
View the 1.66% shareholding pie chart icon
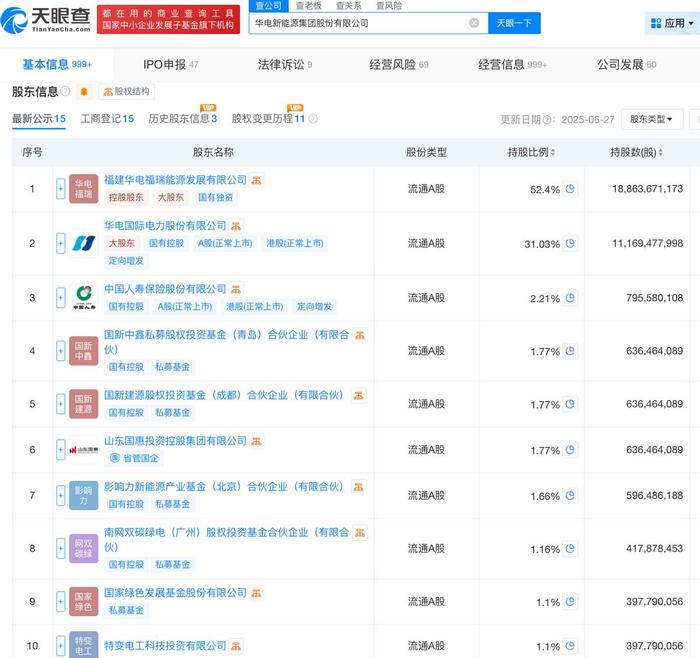570,495
